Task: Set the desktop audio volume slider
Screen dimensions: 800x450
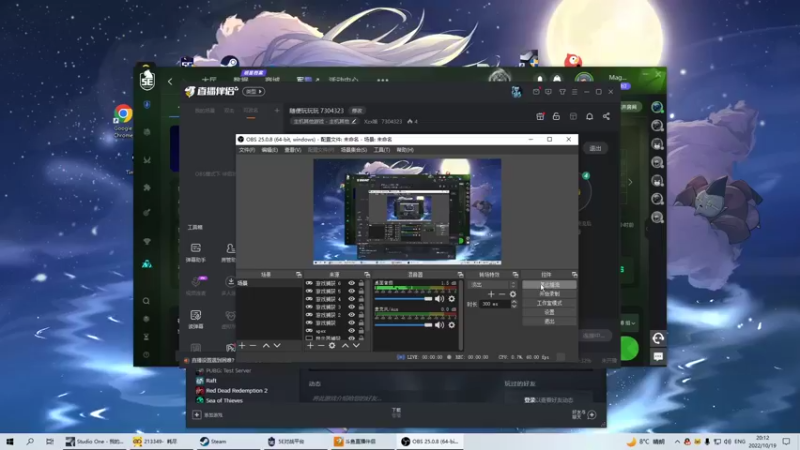Action: pyautogui.click(x=403, y=298)
